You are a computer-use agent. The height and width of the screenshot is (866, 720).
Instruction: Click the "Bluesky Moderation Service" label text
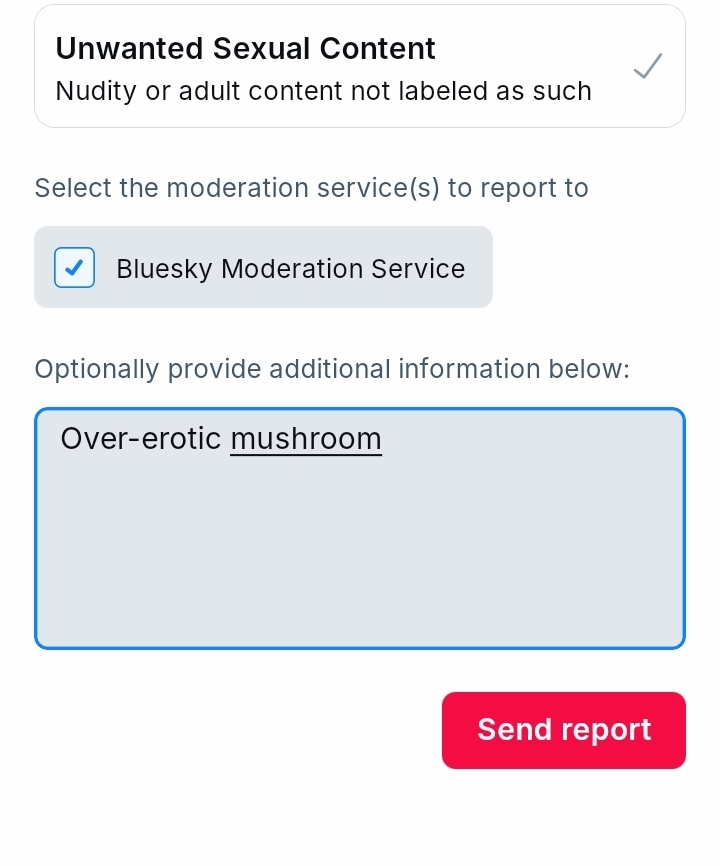290,269
